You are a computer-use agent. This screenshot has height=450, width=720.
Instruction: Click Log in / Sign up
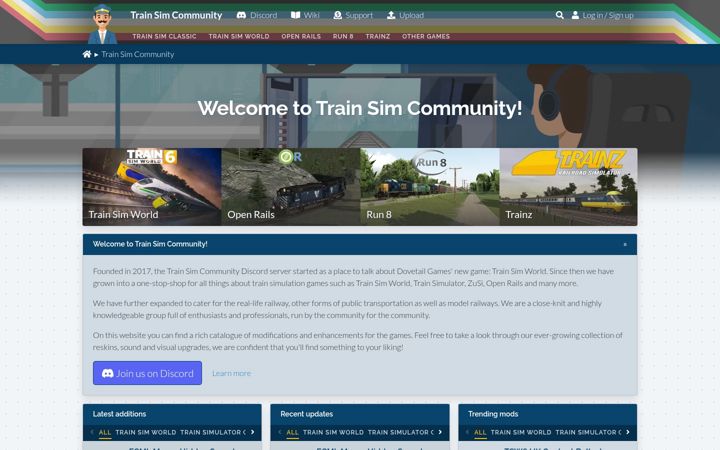point(602,15)
